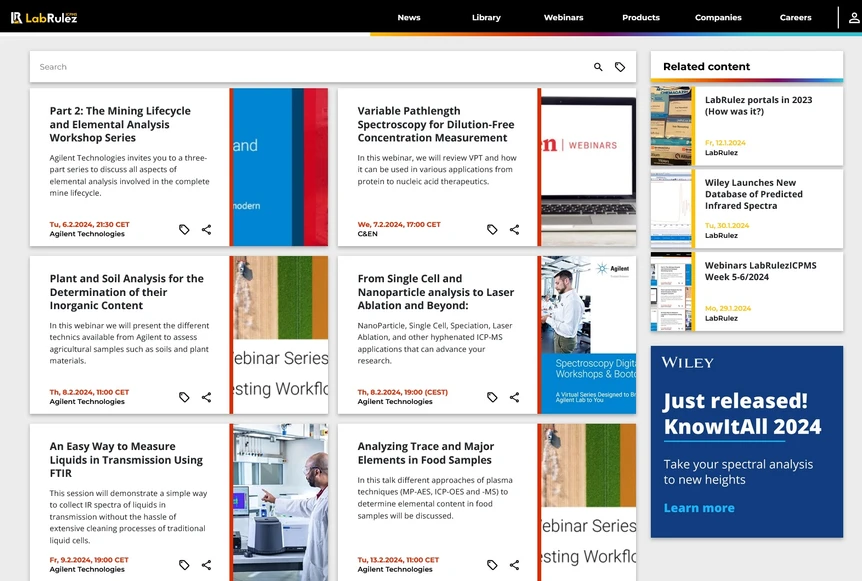
Task: Share the Measure Liquids FTIR webinar
Action: 206,565
